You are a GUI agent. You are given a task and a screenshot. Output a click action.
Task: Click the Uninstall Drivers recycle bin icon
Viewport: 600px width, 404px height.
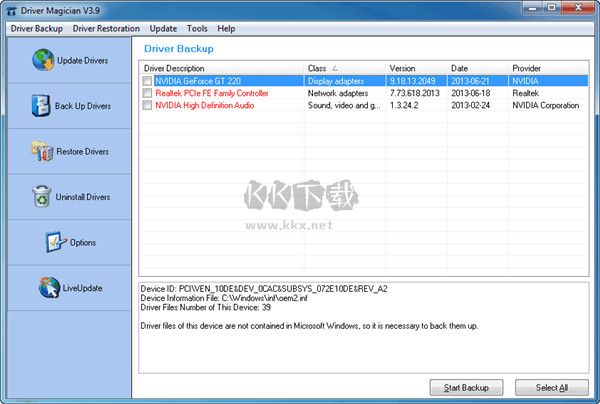pos(42,197)
